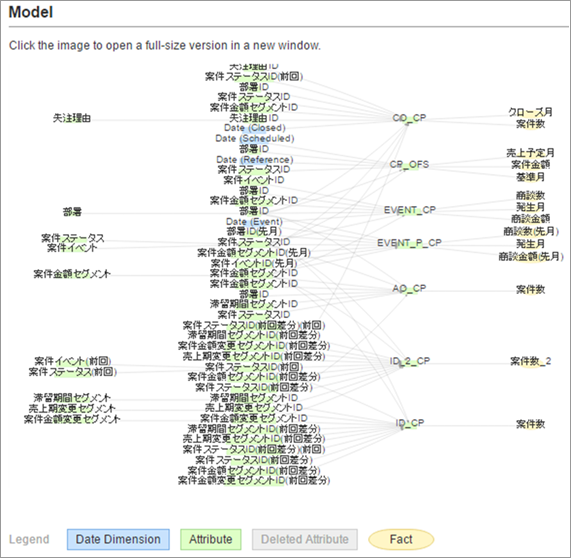
Task: Click the green Attribute legend box
Action: [210, 539]
